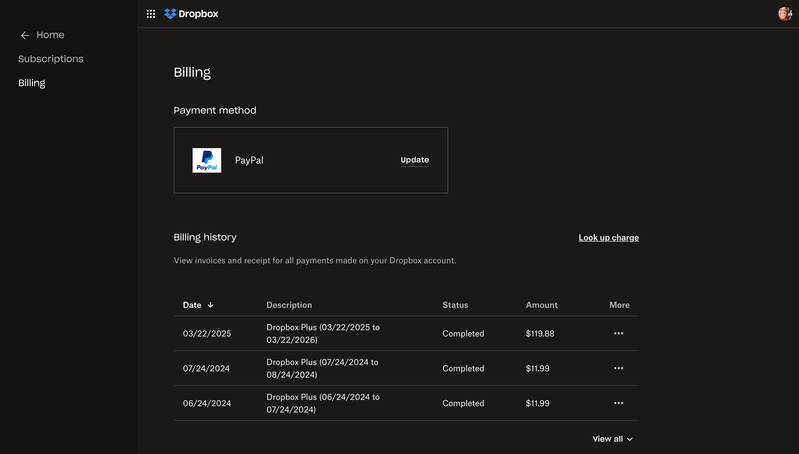Select the $119.88 Dropbox Plus row

click(405, 334)
